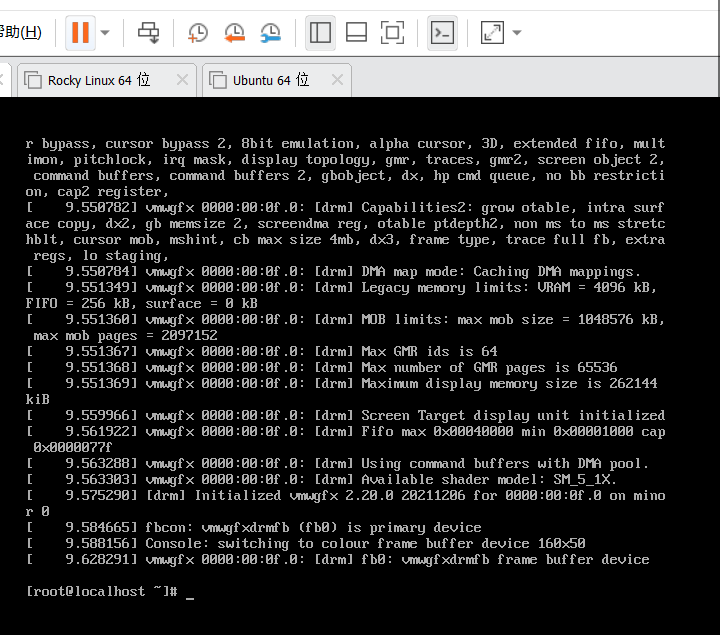The width and height of the screenshot is (720, 635).
Task: Click the 'Initialized vmwgfx 2.20.0 20211206' line
Action: coord(345,503)
